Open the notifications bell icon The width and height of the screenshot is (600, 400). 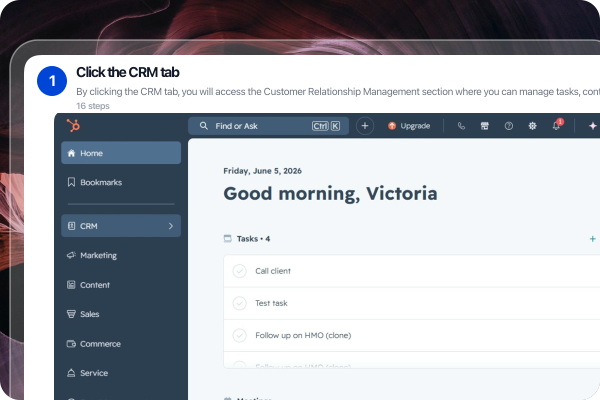pyautogui.click(x=556, y=126)
